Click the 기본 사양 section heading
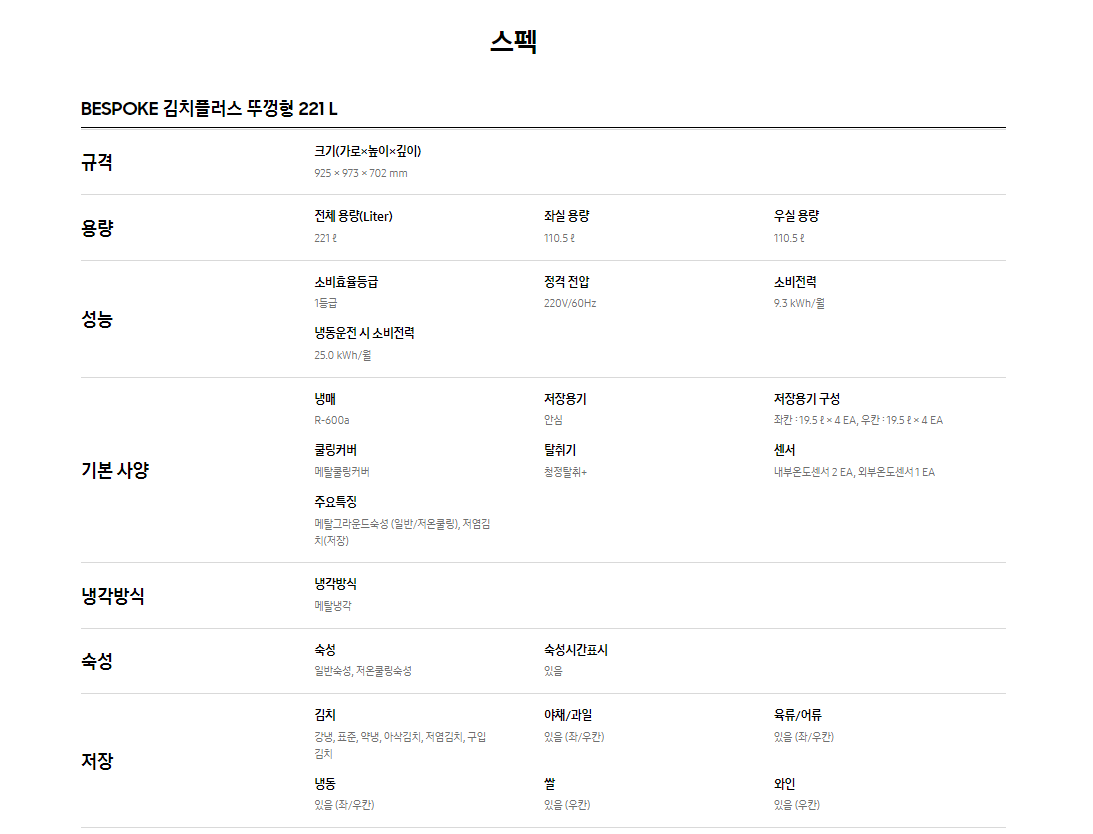The width and height of the screenshot is (1093, 834). tap(115, 470)
